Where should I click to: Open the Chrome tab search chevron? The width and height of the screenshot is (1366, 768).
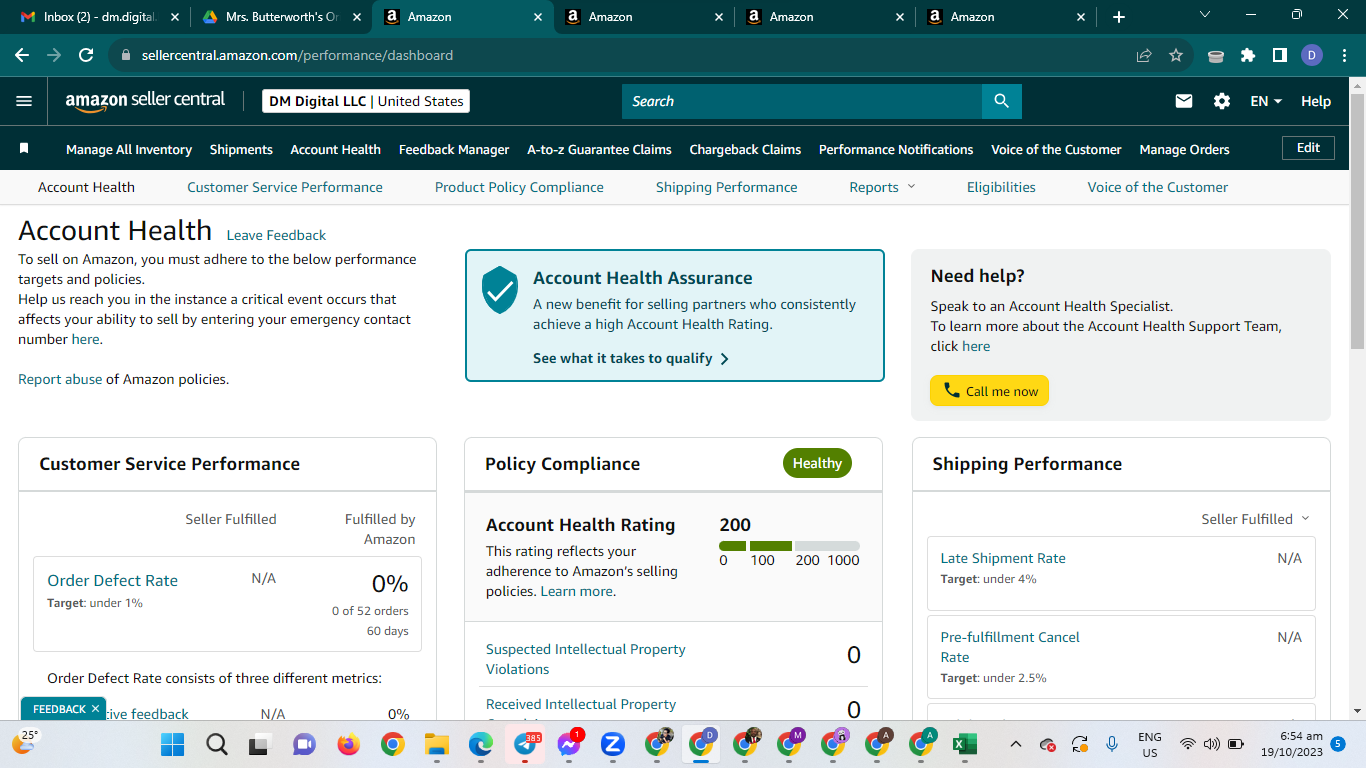point(1204,15)
